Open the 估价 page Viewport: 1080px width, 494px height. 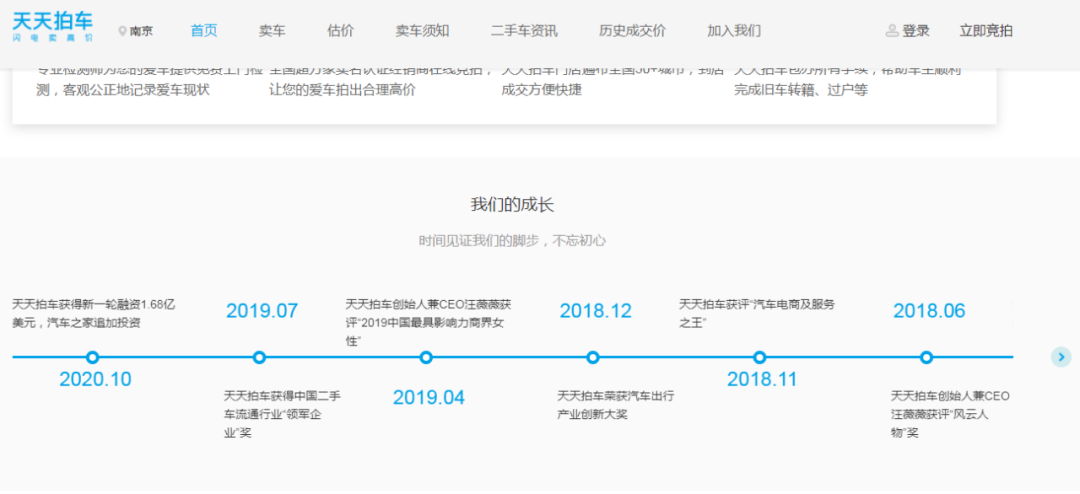click(340, 31)
